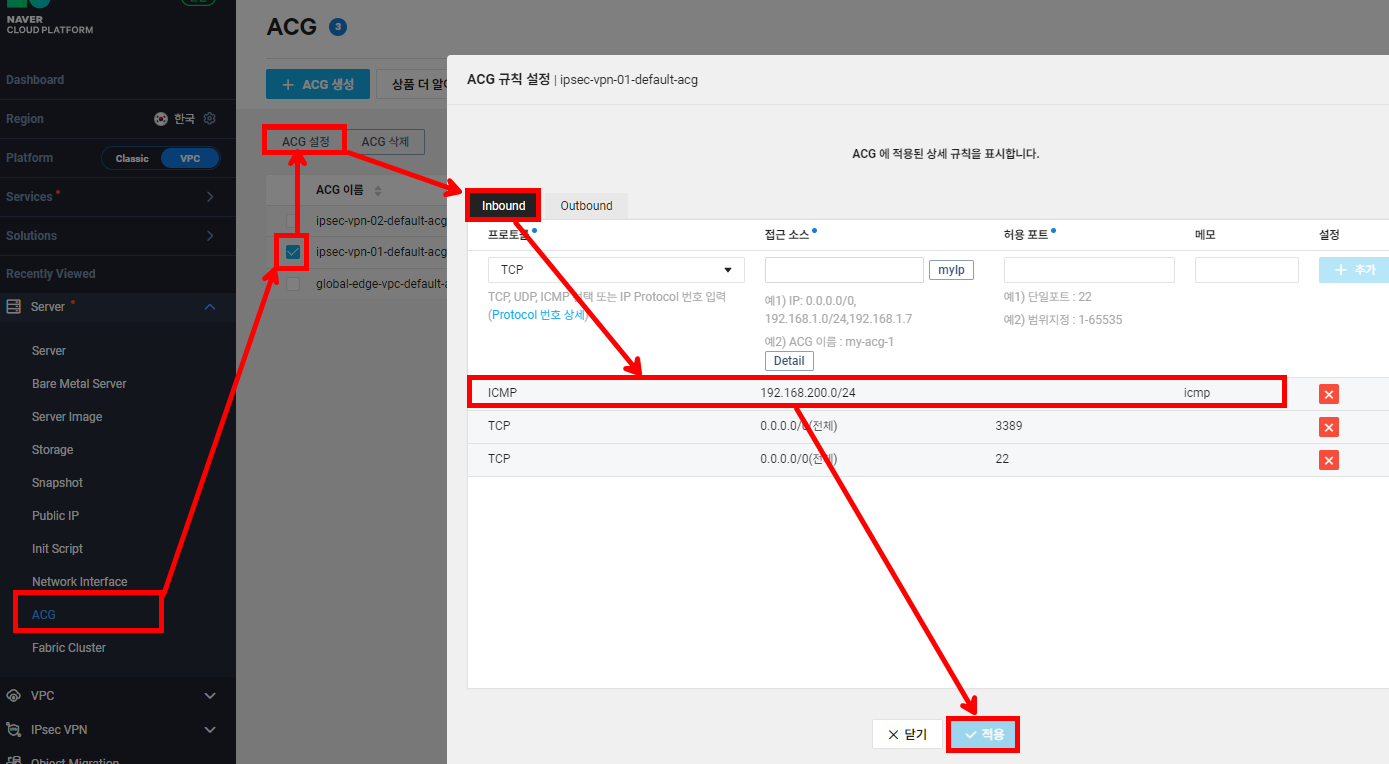Go to Init Script submenu item
1389x764 pixels.
(57, 549)
